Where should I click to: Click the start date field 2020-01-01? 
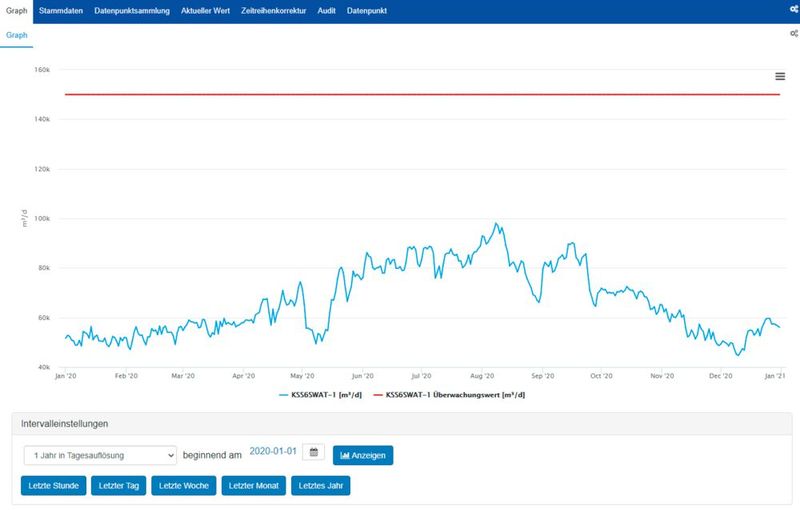coord(272,453)
